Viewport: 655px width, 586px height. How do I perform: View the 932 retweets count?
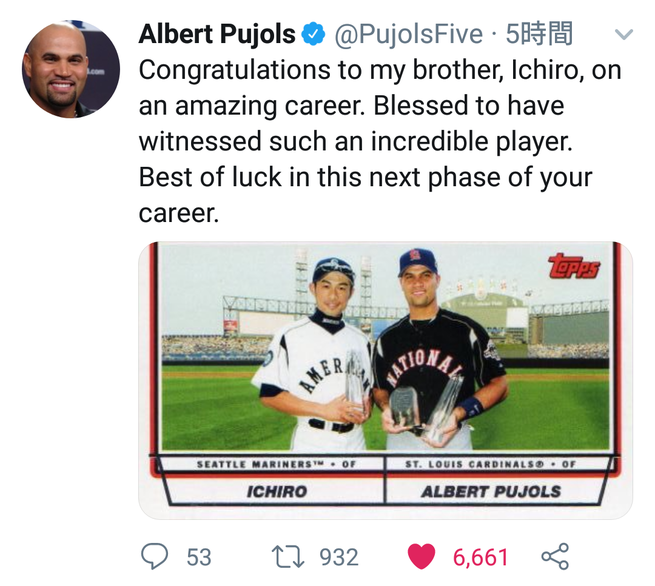pyautogui.click(x=338, y=557)
